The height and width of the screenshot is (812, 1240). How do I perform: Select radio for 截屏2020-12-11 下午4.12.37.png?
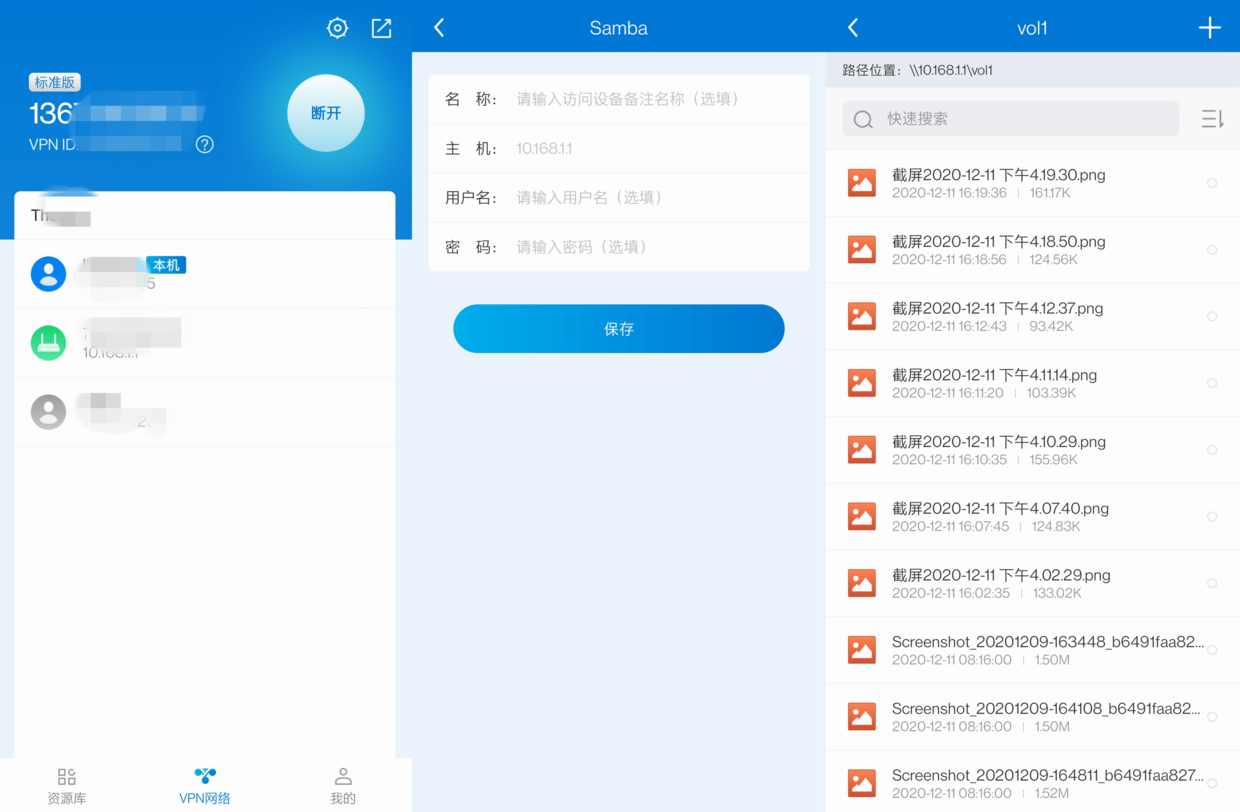click(1212, 316)
